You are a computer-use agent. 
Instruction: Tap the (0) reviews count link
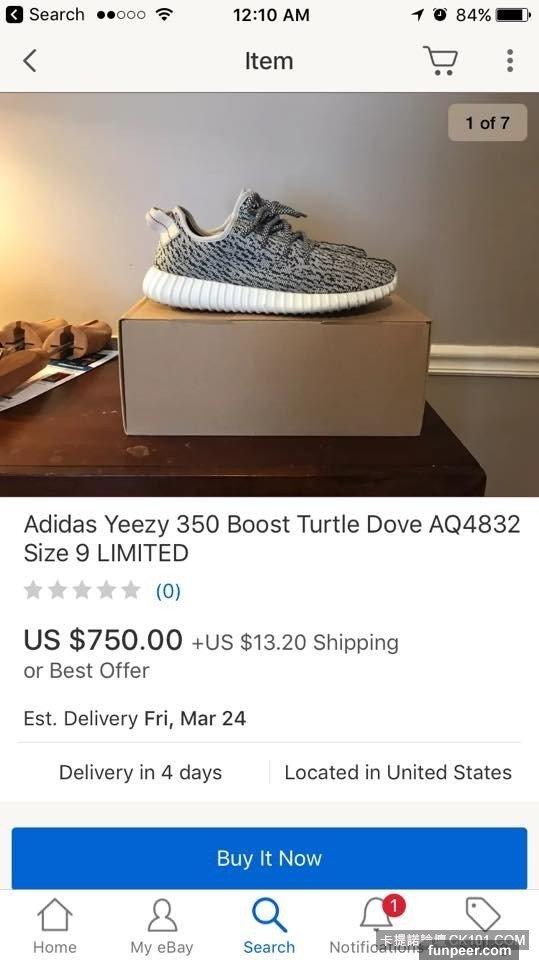coord(168,591)
